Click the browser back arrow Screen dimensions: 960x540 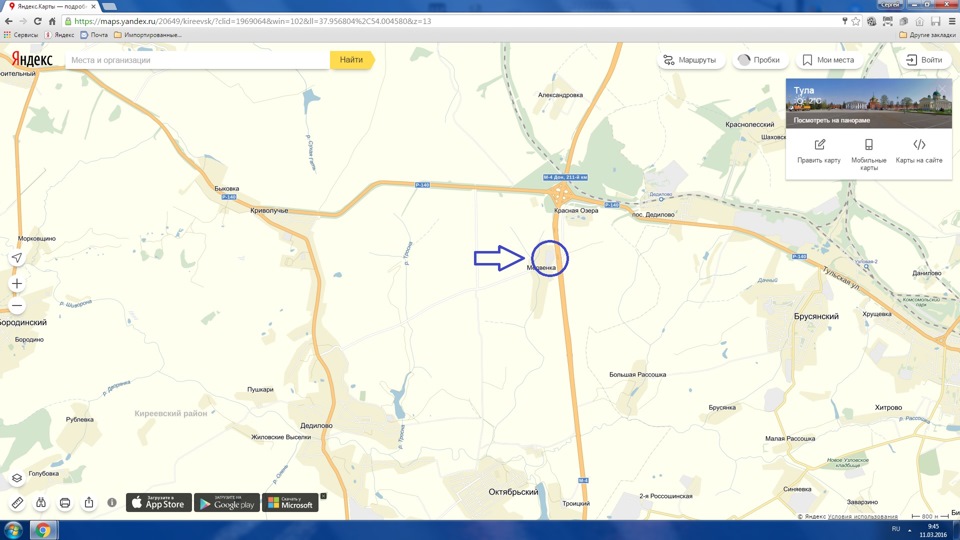[9, 21]
